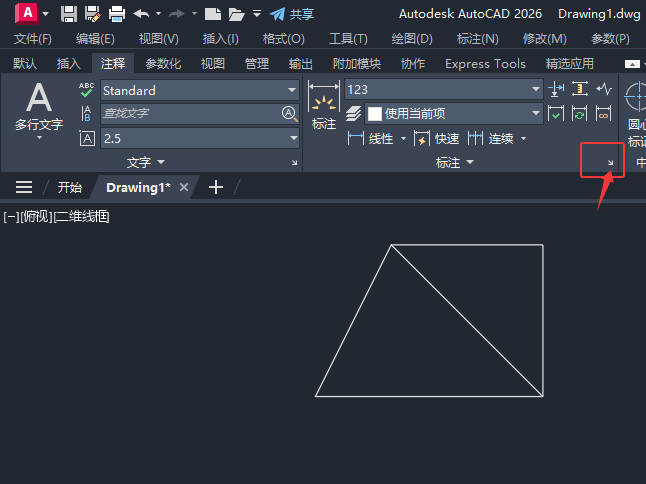The image size is (646, 484).
Task: Switch to the 管理 ribbon tab
Action: [257, 64]
